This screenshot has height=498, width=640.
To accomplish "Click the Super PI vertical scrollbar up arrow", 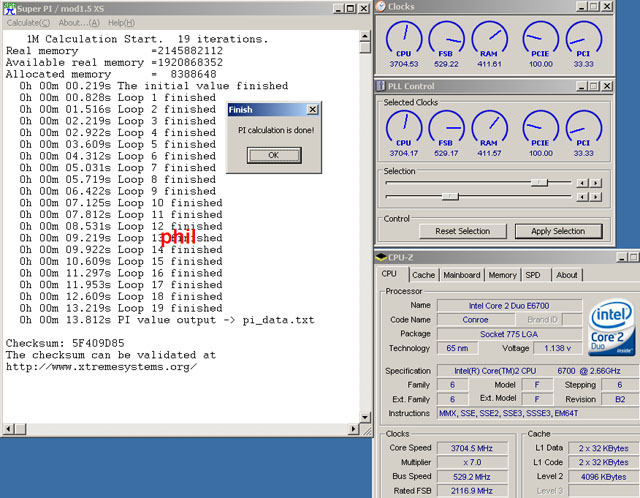I will [365, 36].
